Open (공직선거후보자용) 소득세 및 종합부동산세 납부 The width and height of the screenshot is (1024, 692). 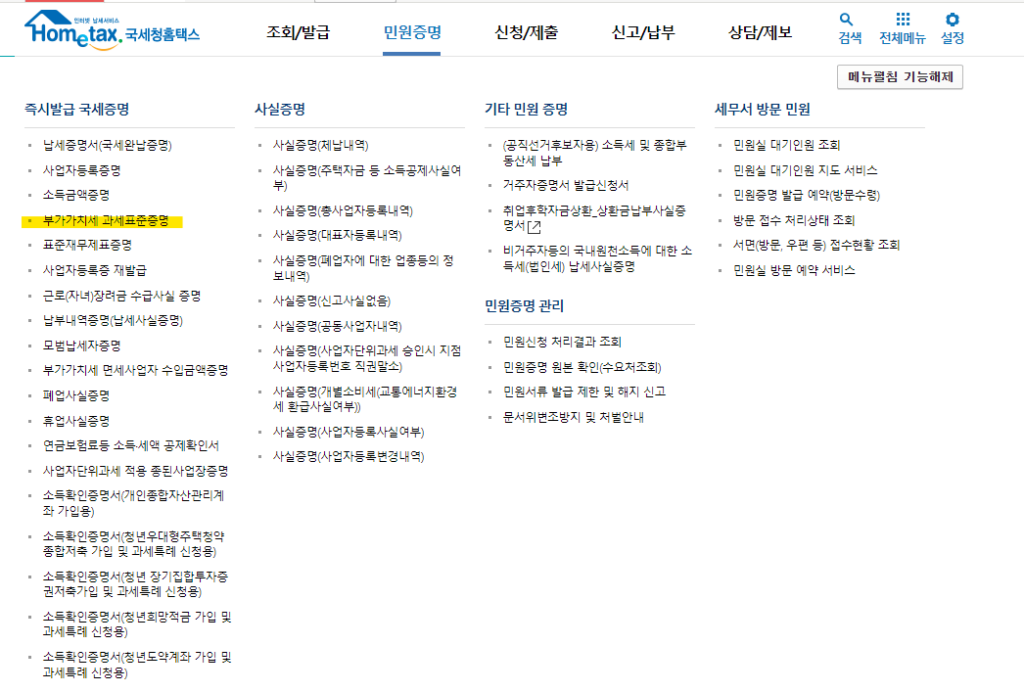(595, 153)
